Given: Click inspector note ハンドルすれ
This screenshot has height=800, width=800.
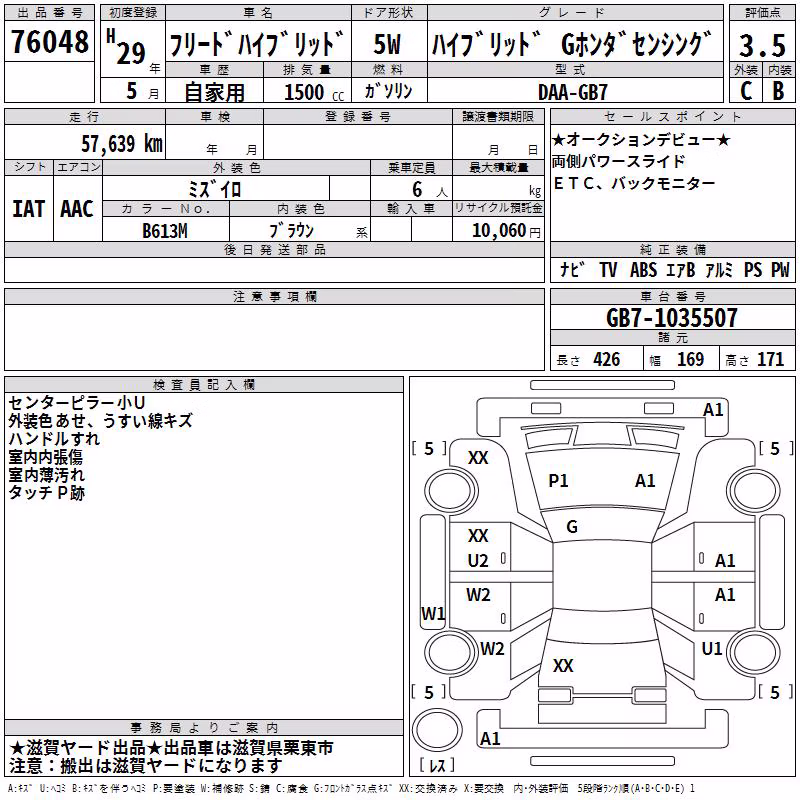Looking at the screenshot, I should coord(54,438).
